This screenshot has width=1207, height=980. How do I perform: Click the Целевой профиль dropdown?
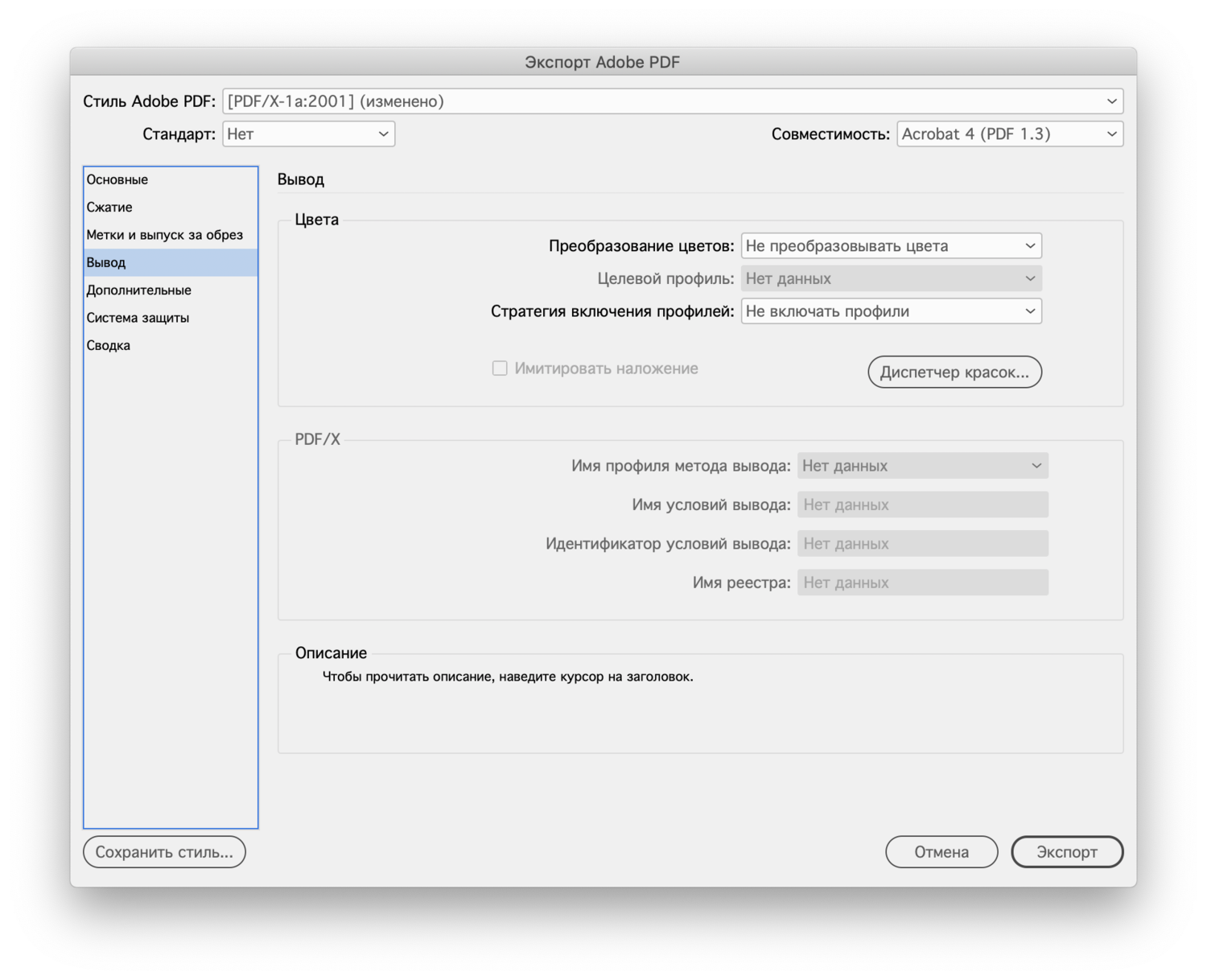(x=891, y=279)
